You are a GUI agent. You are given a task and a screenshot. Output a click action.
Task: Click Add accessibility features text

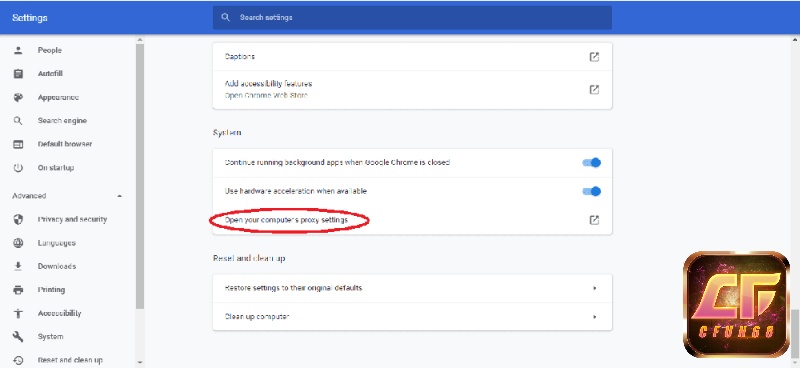point(268,84)
